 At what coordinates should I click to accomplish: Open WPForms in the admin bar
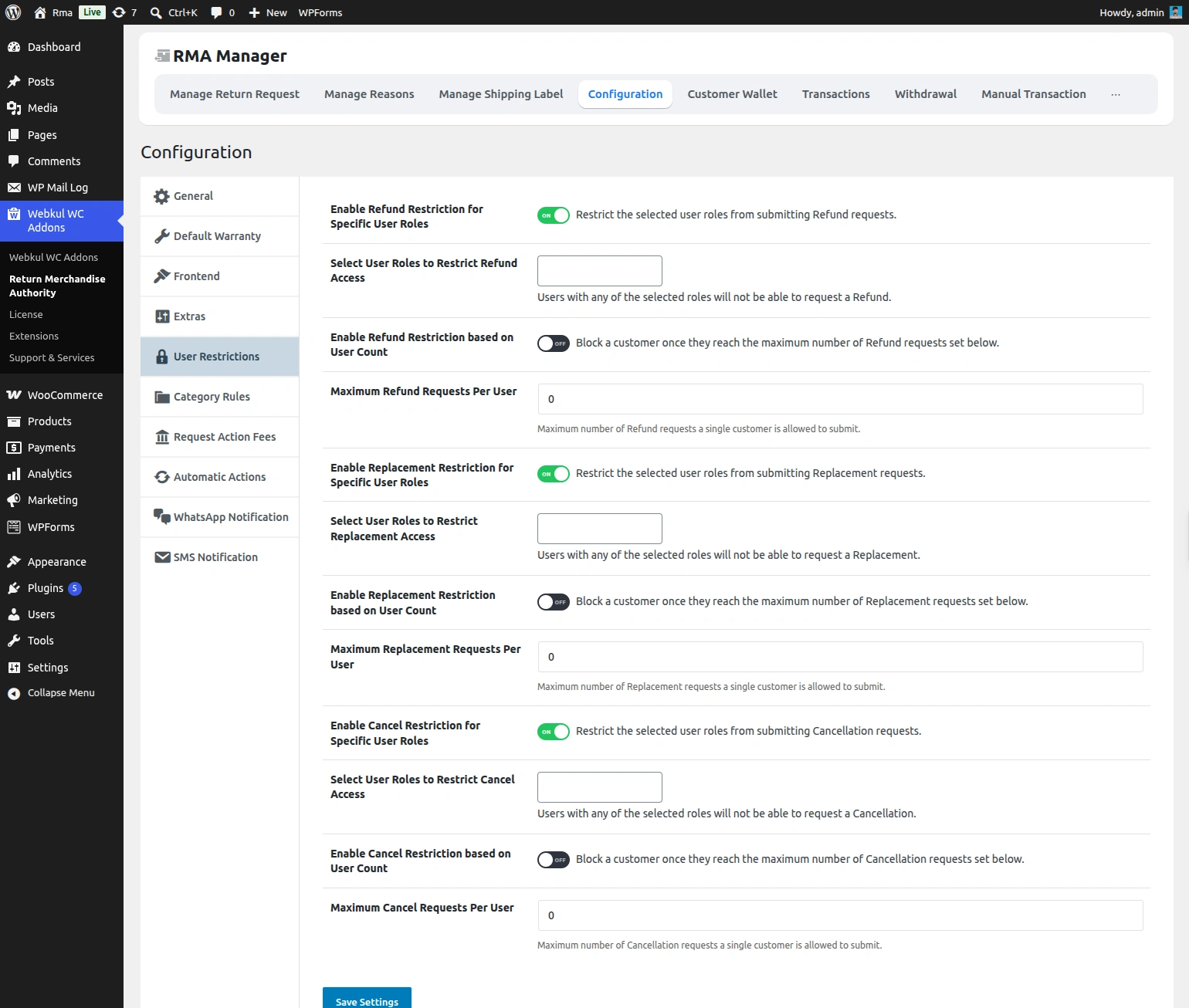[x=320, y=12]
